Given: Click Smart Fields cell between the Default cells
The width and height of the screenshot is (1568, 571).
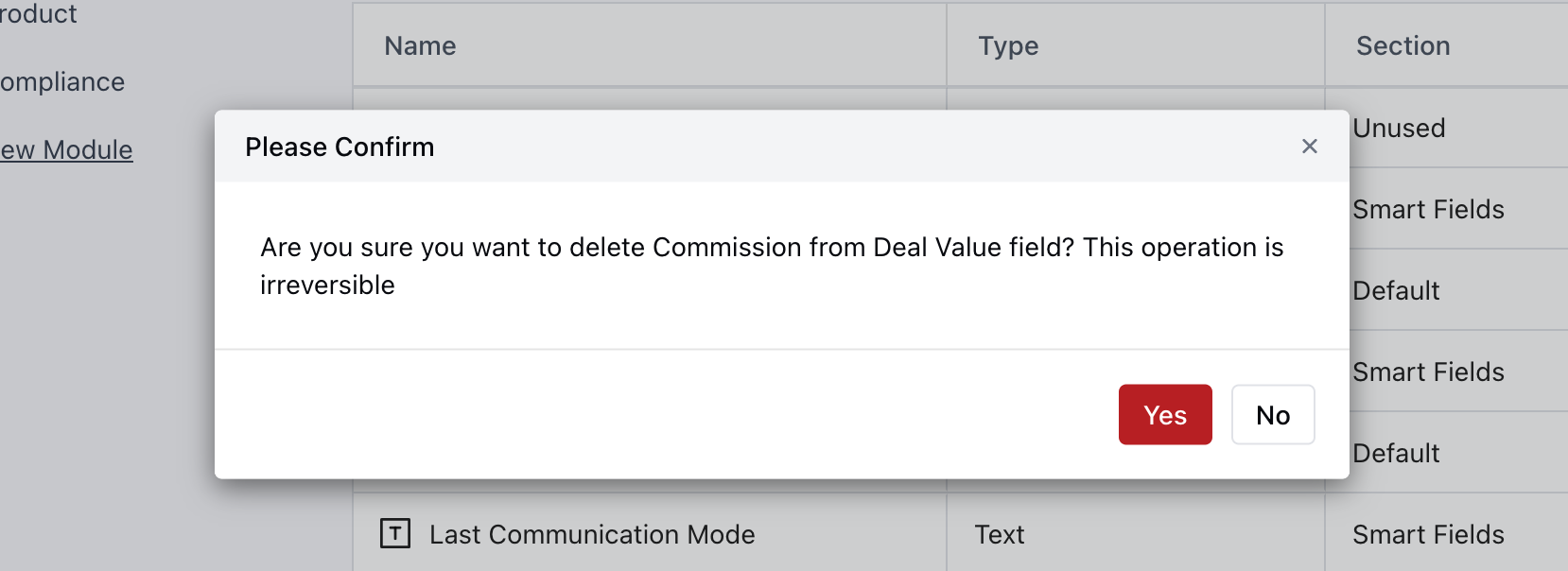Looking at the screenshot, I should tap(1428, 372).
